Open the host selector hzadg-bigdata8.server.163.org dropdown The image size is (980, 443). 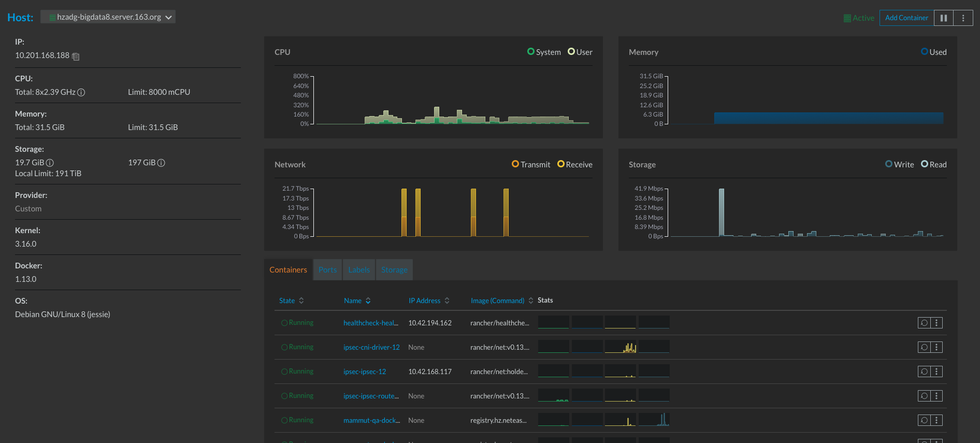point(108,17)
